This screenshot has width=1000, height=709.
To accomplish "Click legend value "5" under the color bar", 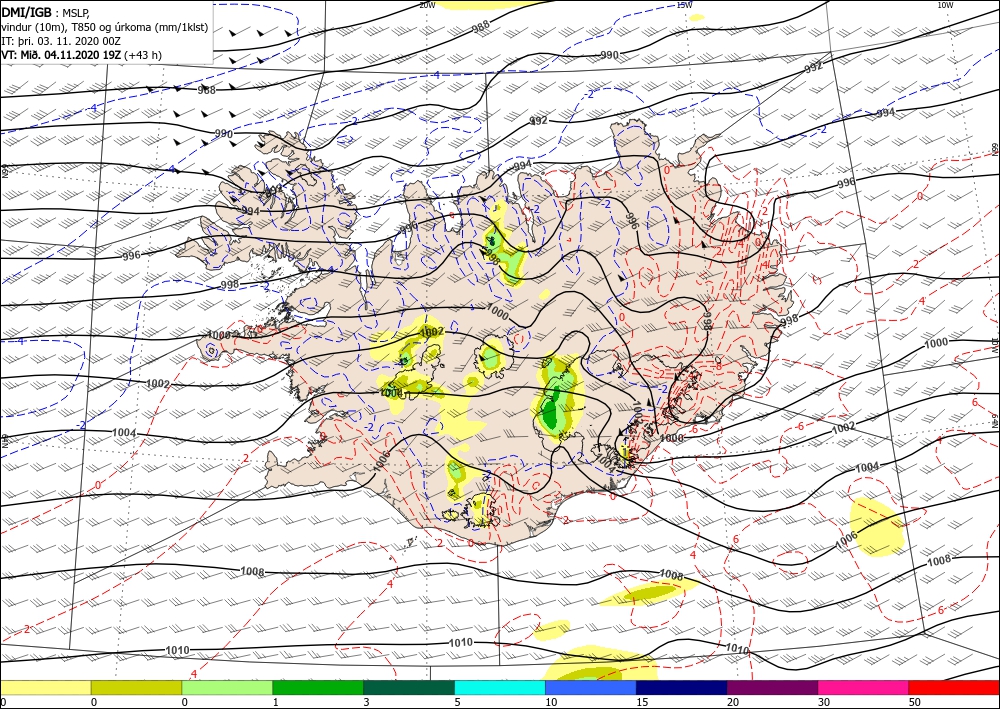I will tap(458, 702).
